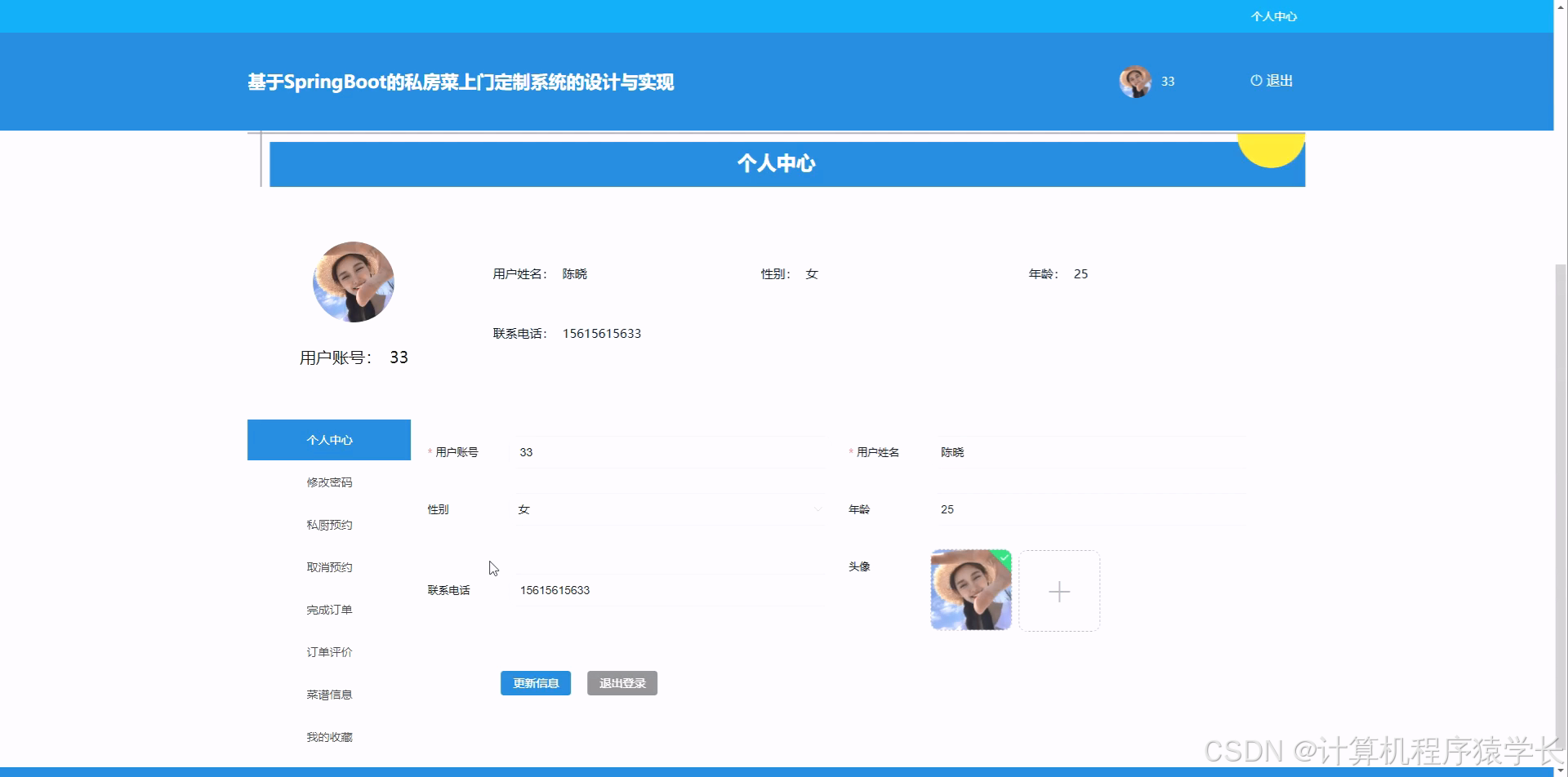Click 退出 to log out

[1279, 81]
